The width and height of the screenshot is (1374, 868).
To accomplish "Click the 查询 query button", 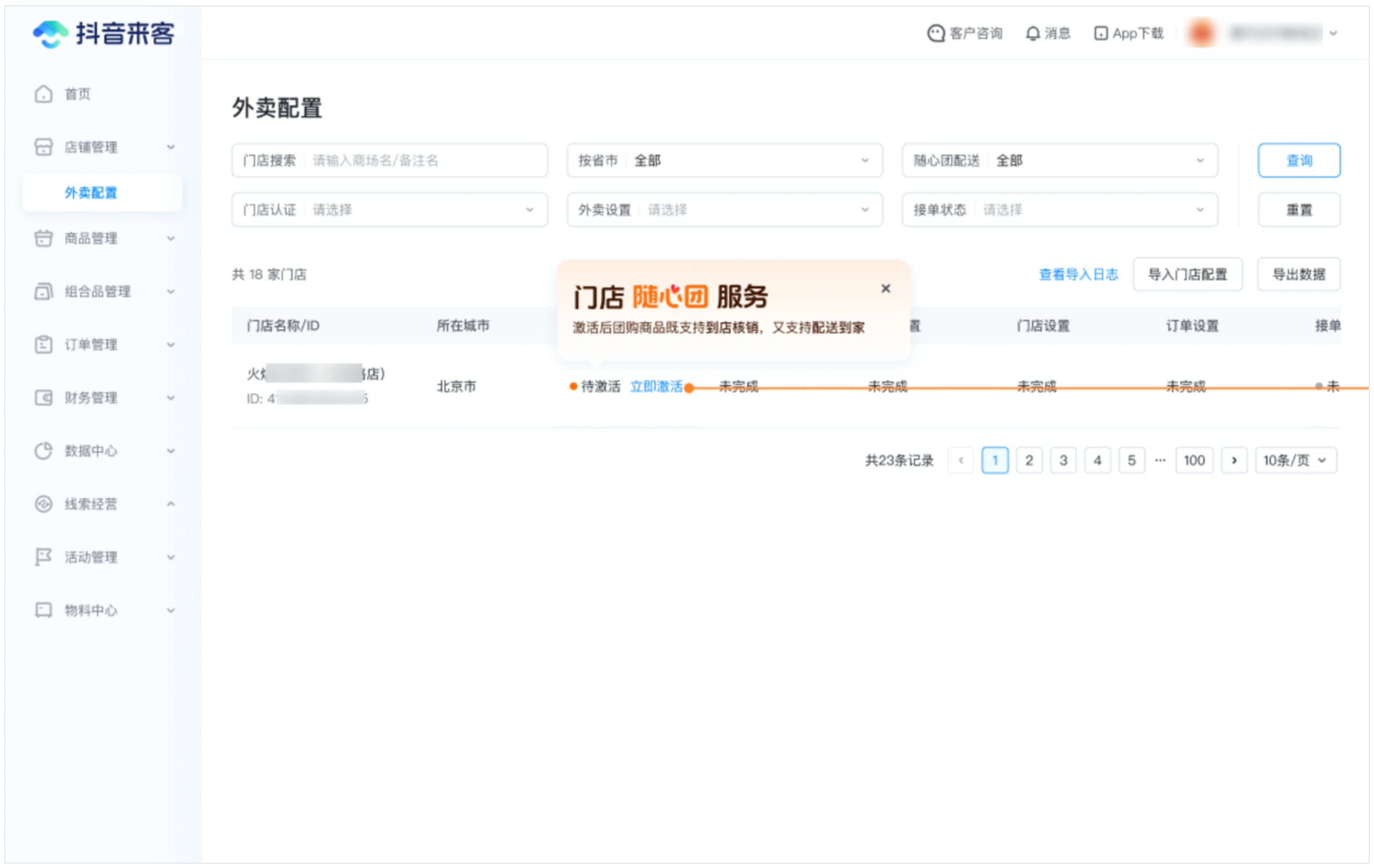I will coord(1299,160).
